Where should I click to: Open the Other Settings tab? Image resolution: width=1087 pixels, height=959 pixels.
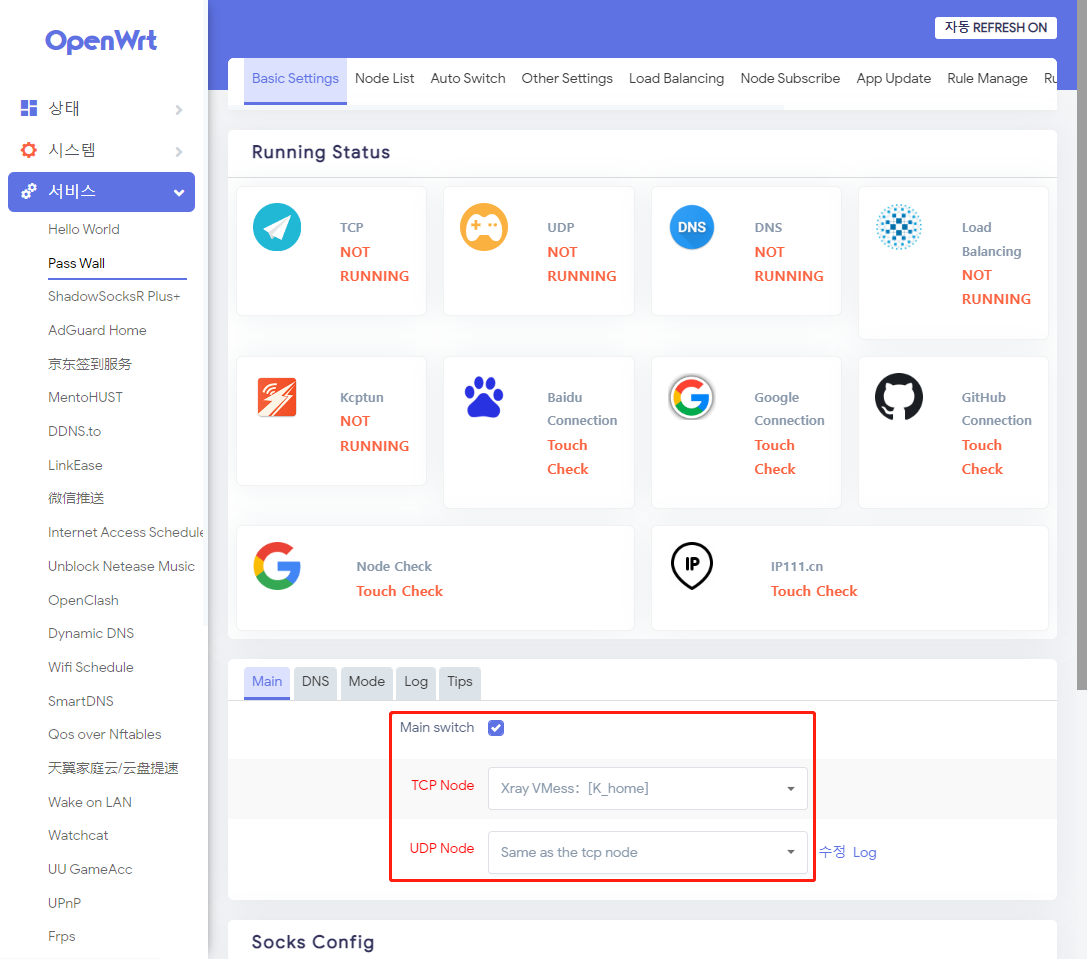(x=567, y=78)
